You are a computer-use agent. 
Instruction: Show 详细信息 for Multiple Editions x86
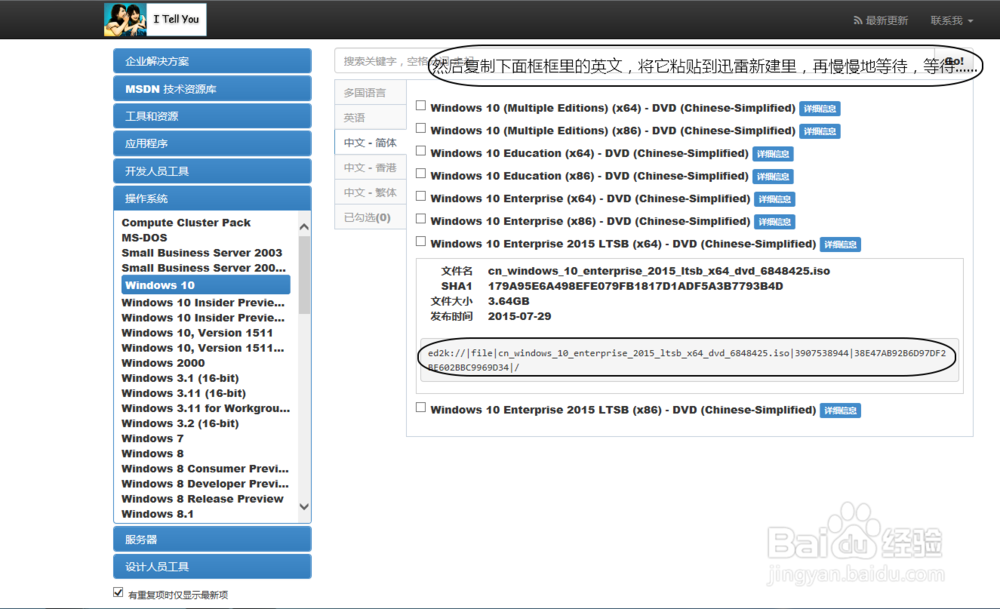(x=820, y=131)
